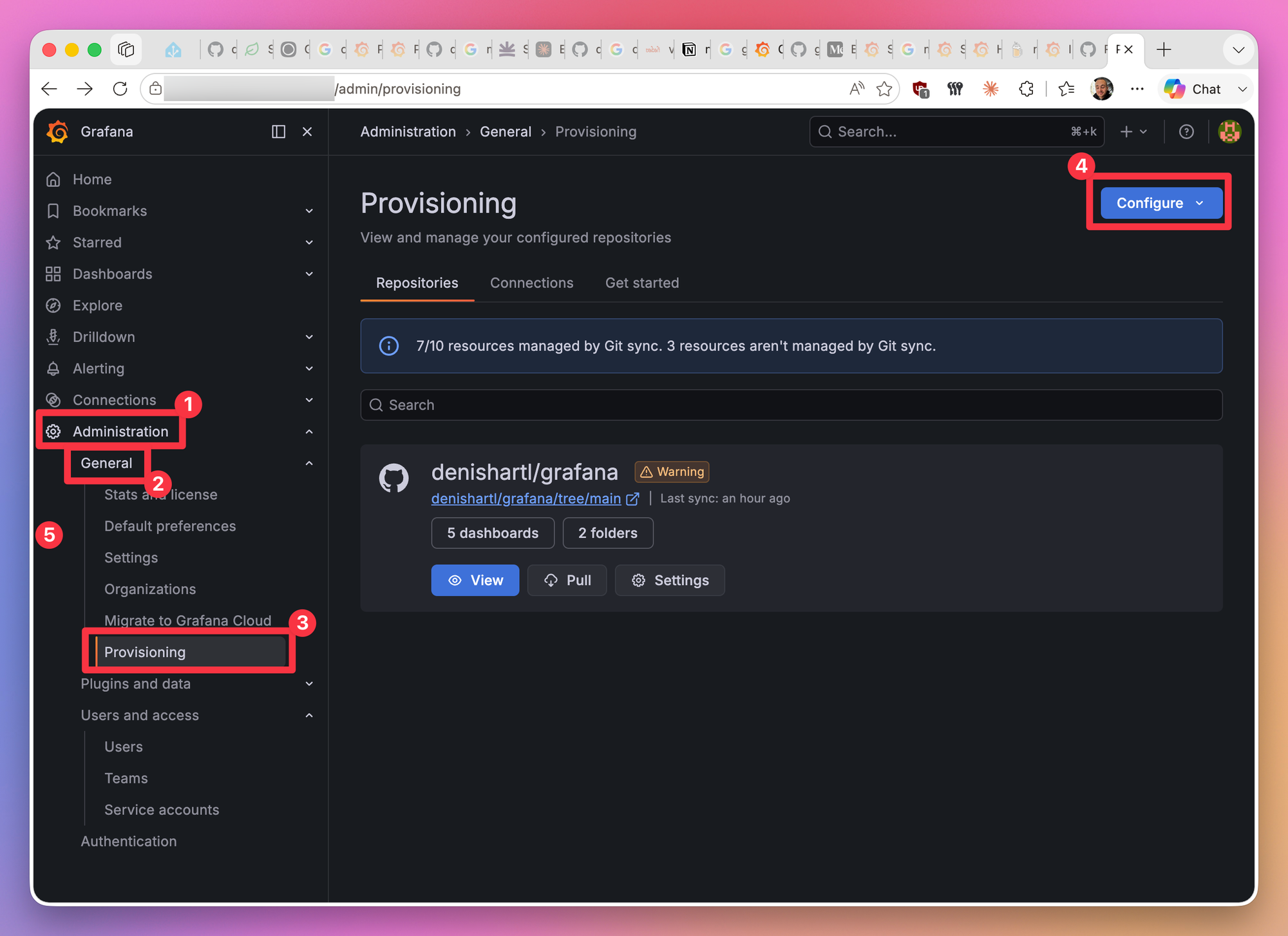Click the Administration gear icon

53,432
